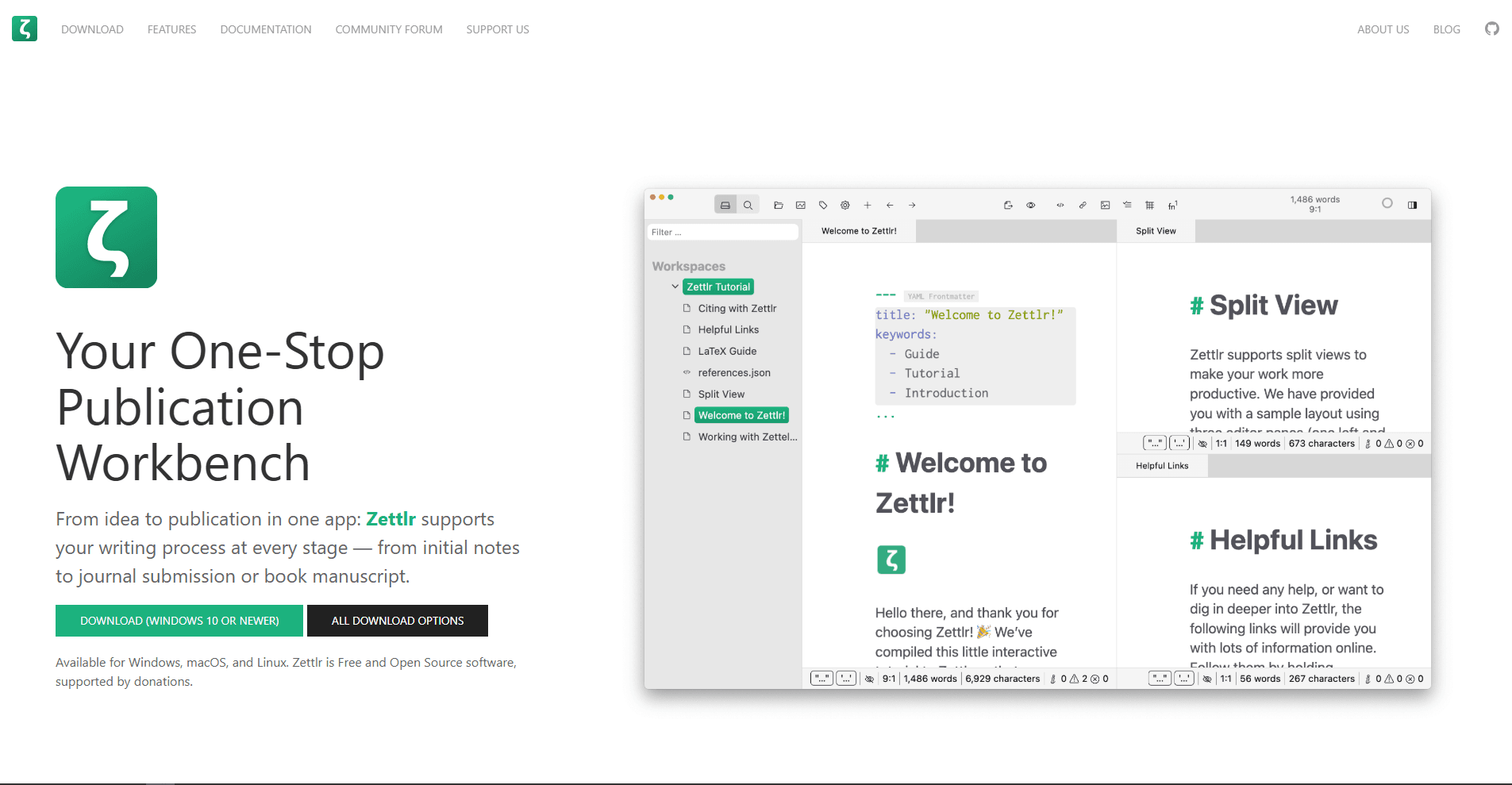Open the Features menu item
This screenshot has width=1512, height=785.
tap(171, 29)
